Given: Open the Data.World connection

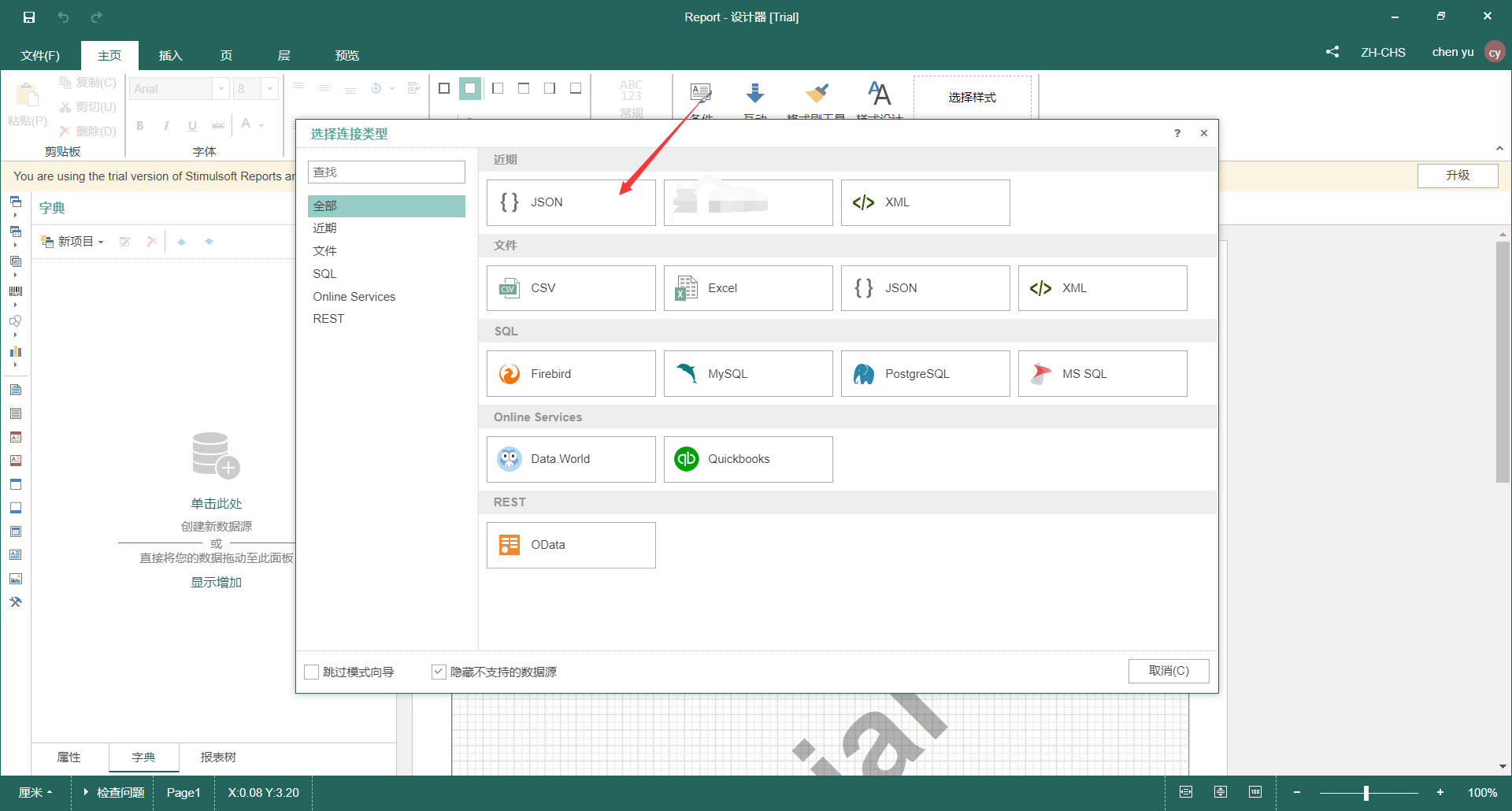Looking at the screenshot, I should 570,459.
